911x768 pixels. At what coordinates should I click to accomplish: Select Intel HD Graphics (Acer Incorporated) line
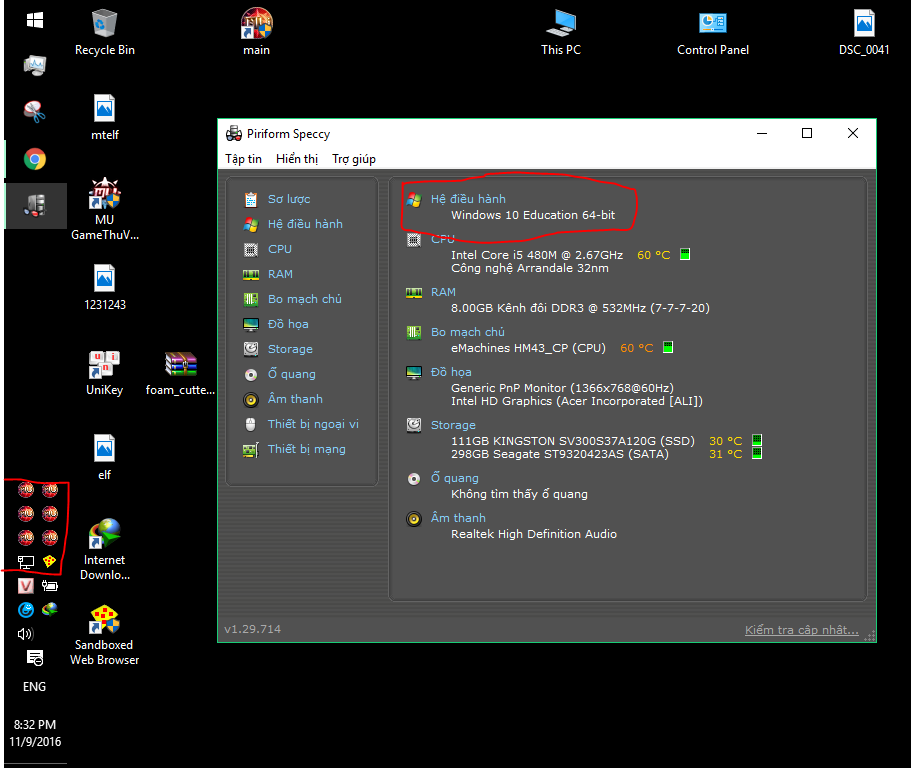coord(576,401)
